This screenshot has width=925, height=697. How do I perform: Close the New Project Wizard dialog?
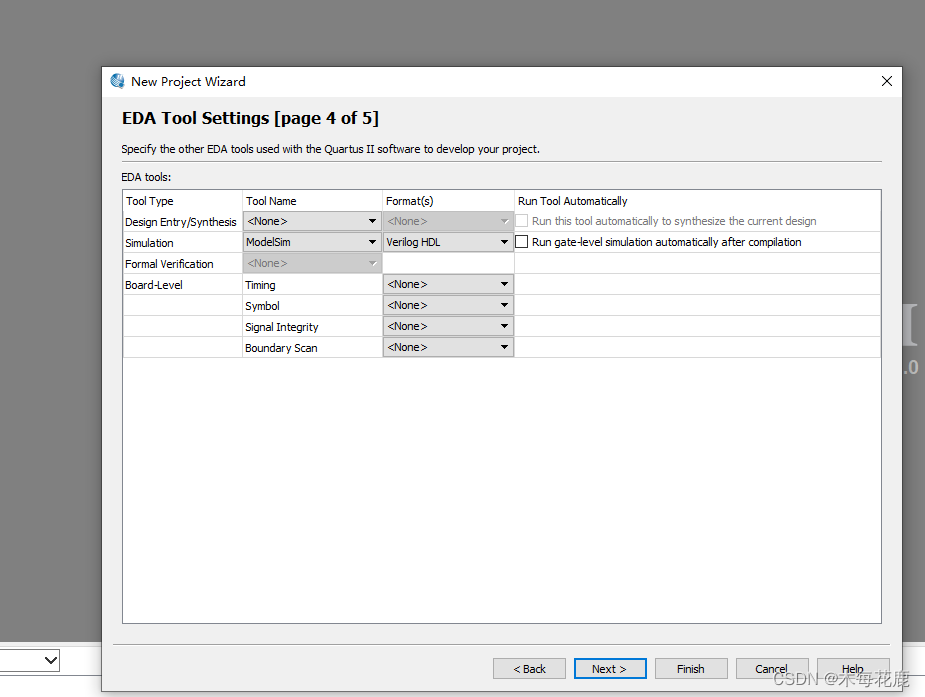[x=887, y=81]
